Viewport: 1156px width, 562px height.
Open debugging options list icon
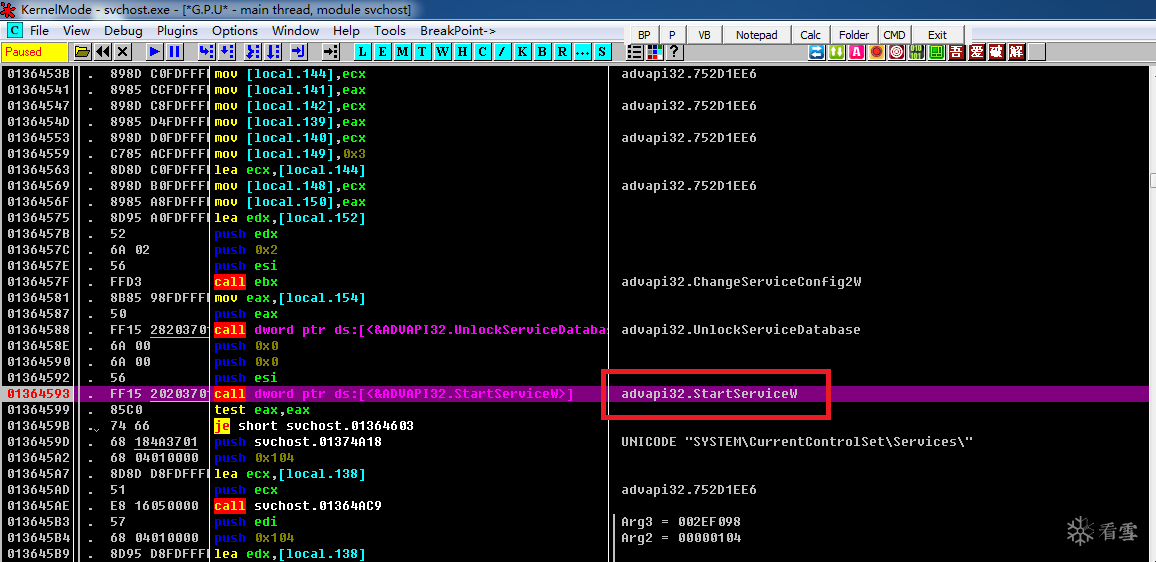(x=635, y=52)
